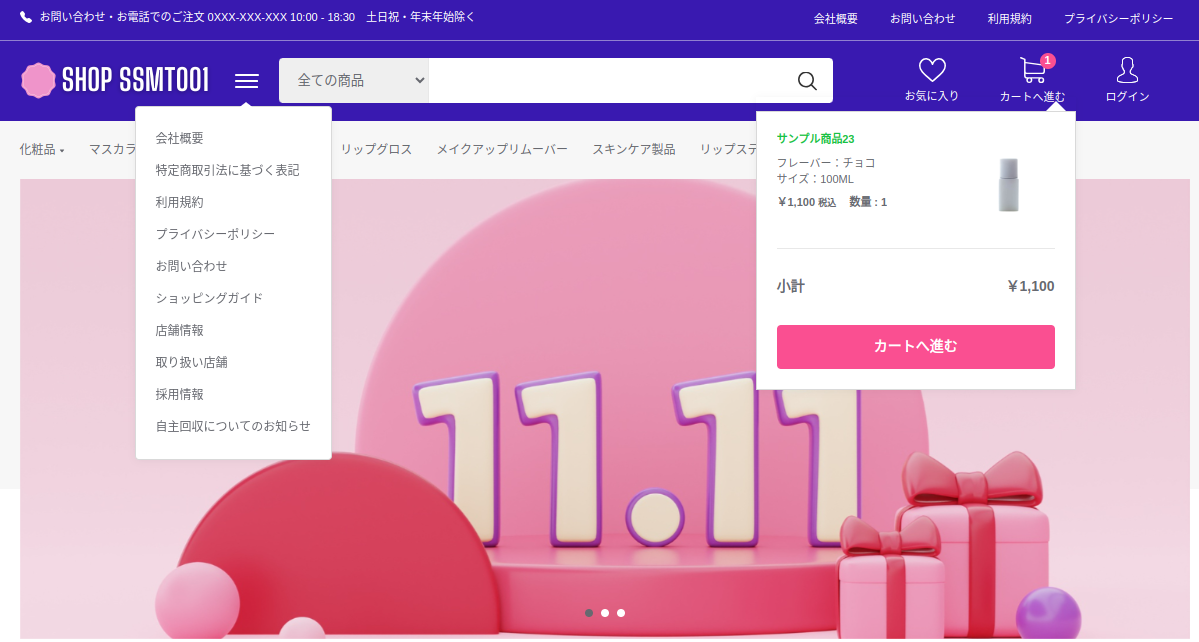Open お問い合わせ in the top bar

pyautogui.click(x=922, y=18)
